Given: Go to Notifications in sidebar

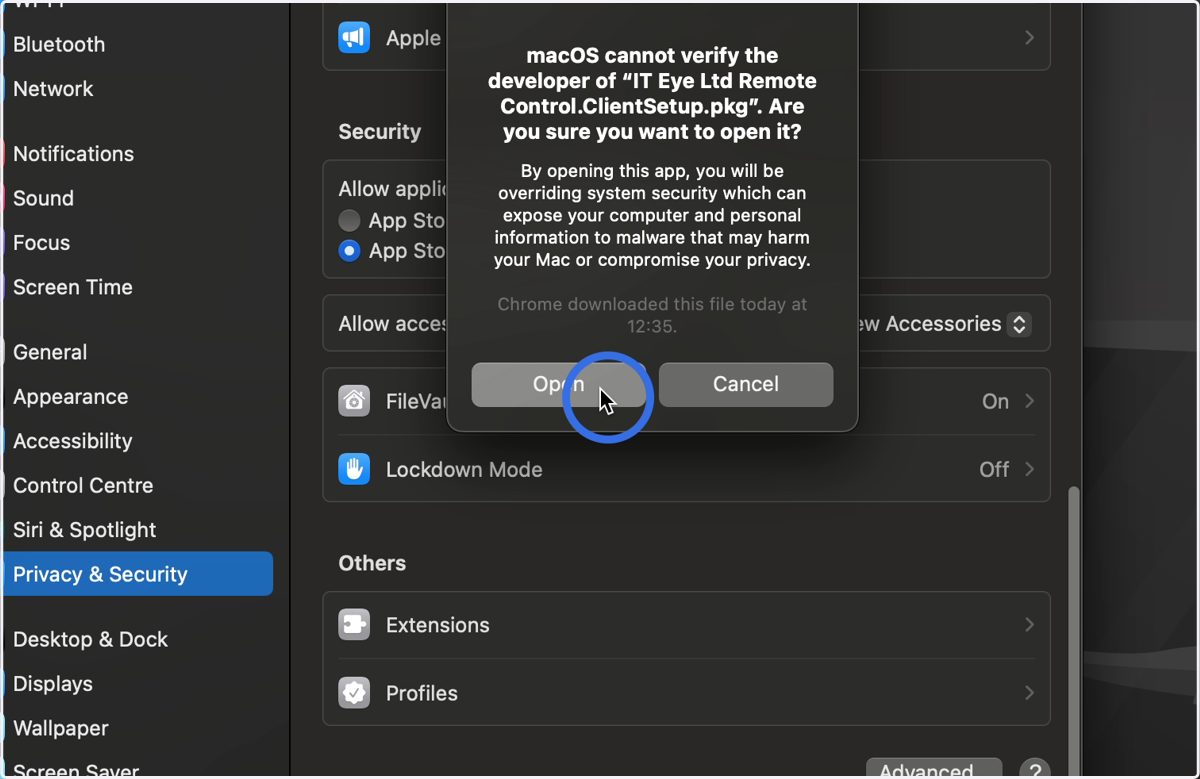Looking at the screenshot, I should point(73,154).
